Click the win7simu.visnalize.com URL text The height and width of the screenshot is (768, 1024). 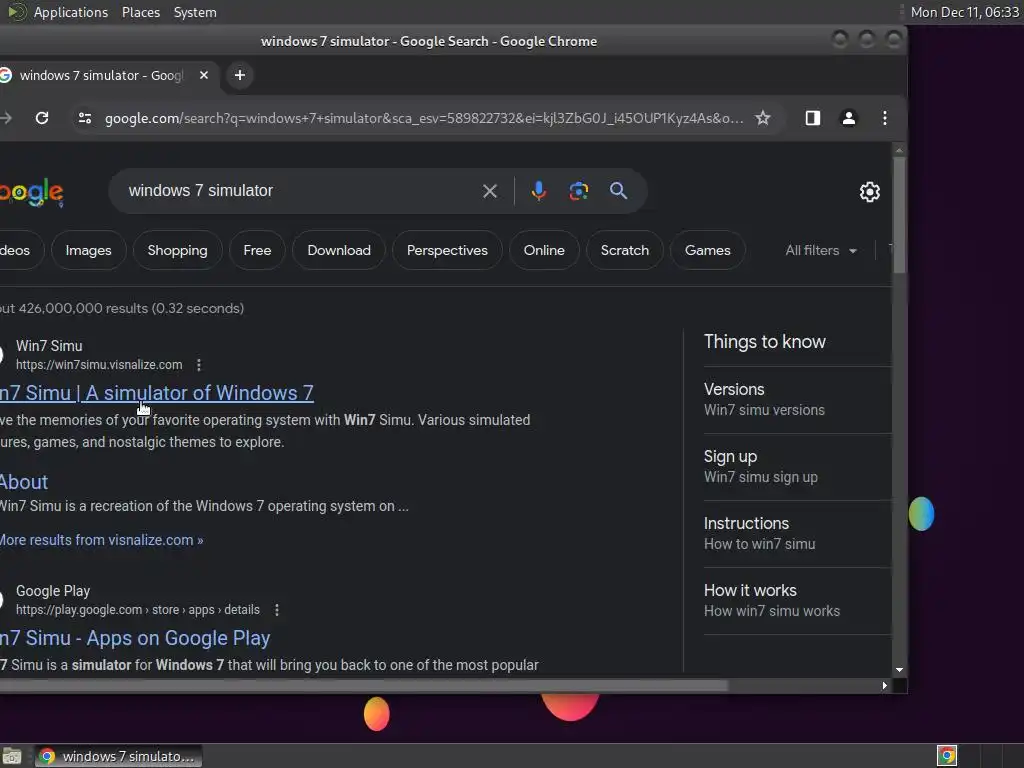pos(99,365)
